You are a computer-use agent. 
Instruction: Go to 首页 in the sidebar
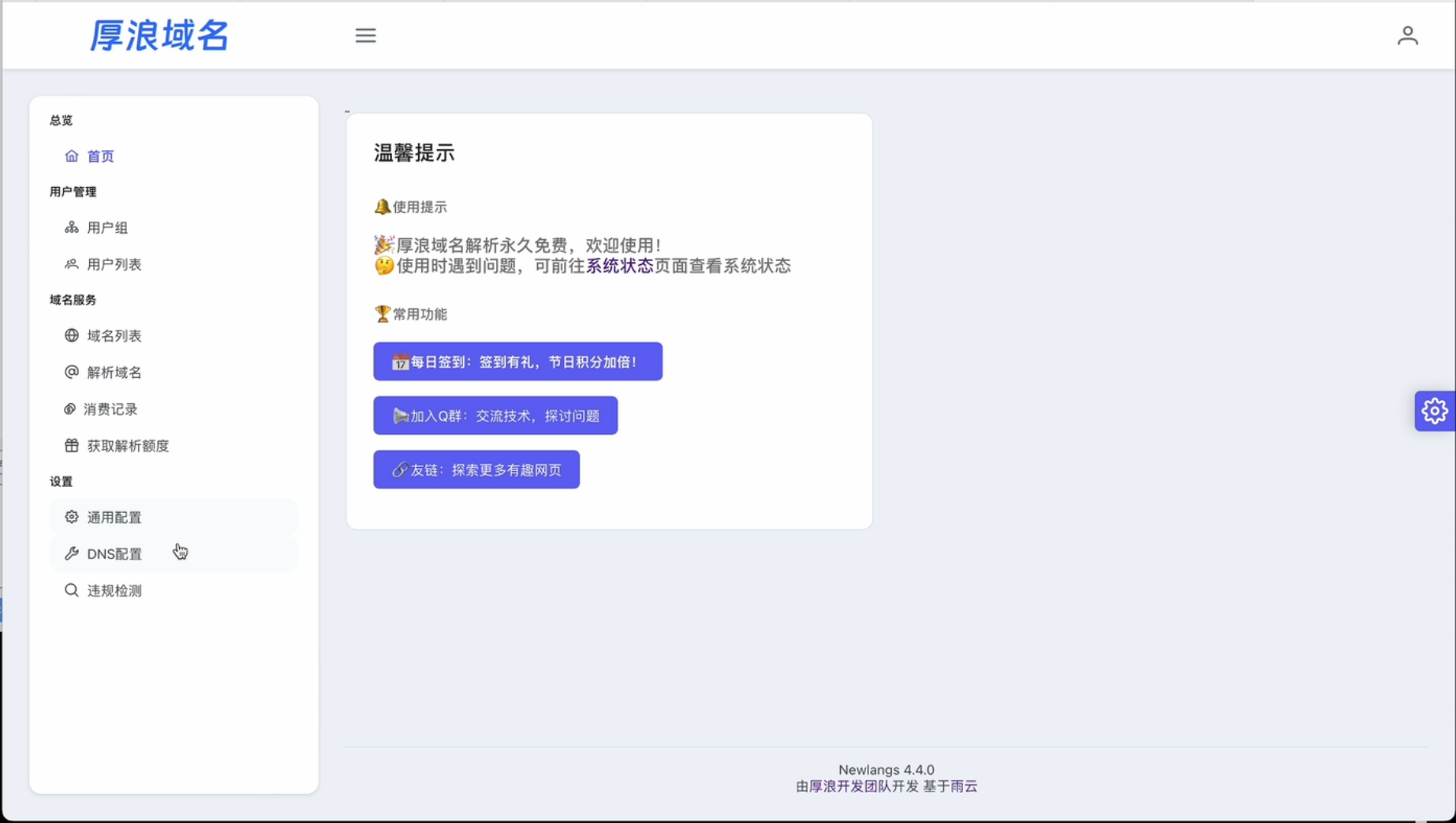(174, 156)
